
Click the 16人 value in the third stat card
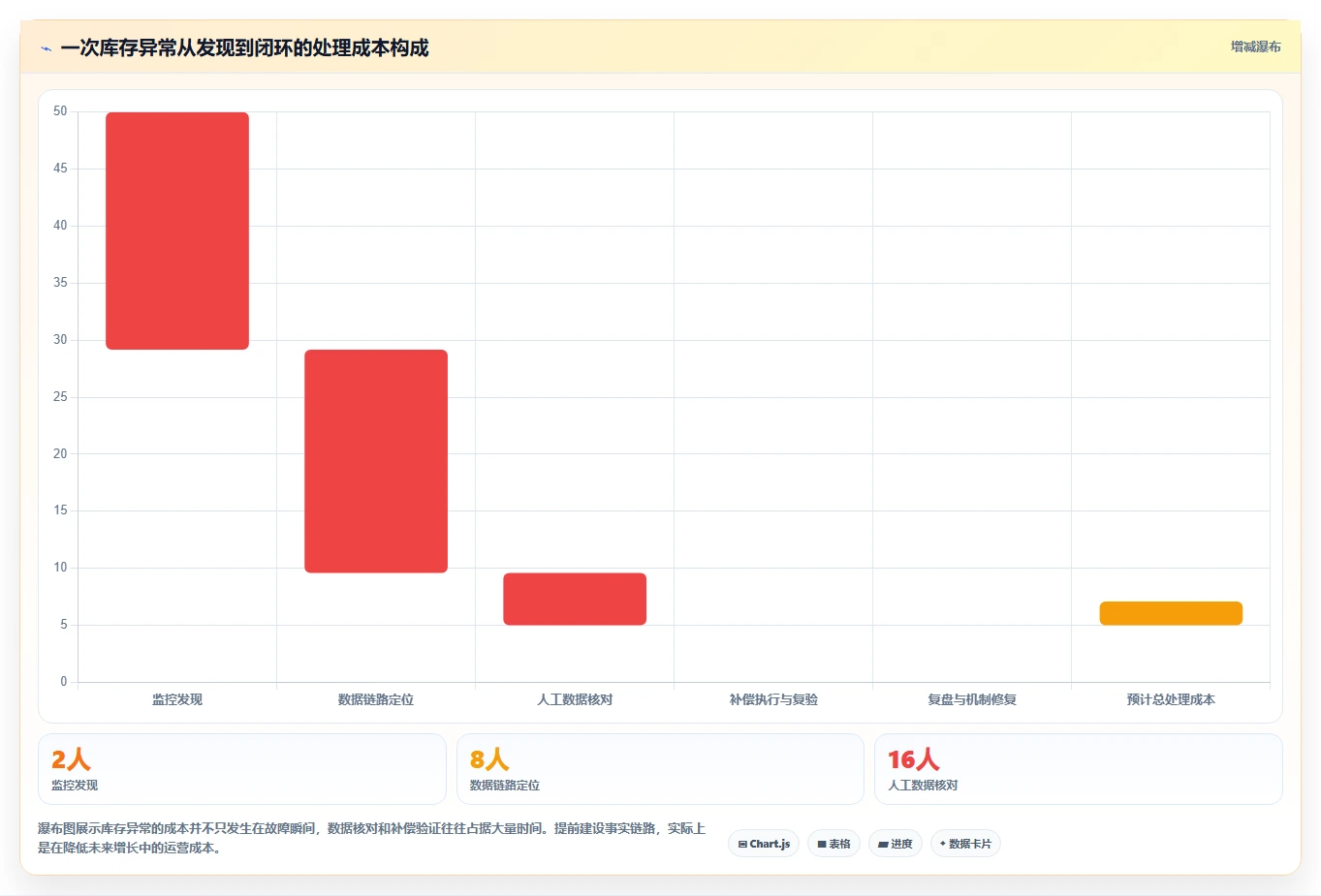tap(914, 759)
